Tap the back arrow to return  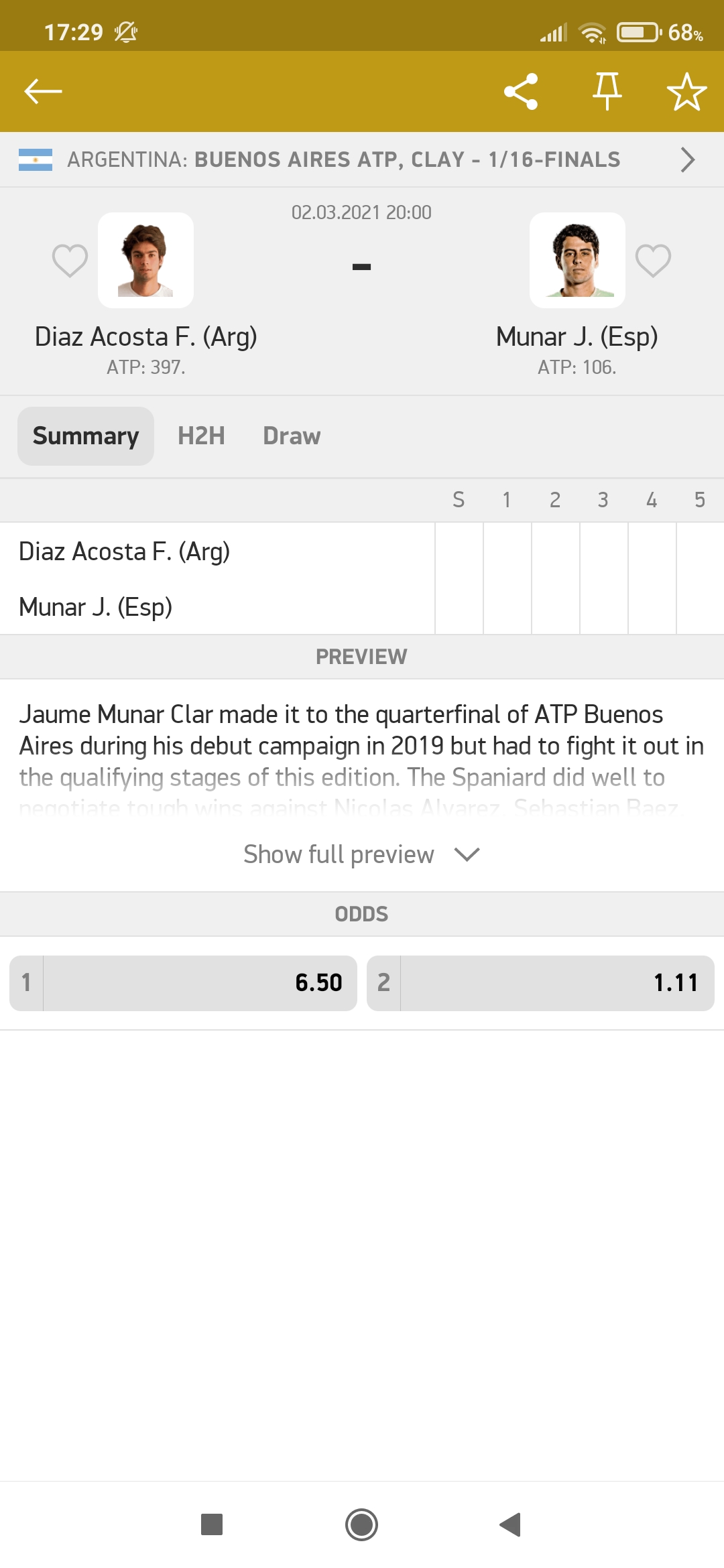tap(43, 92)
